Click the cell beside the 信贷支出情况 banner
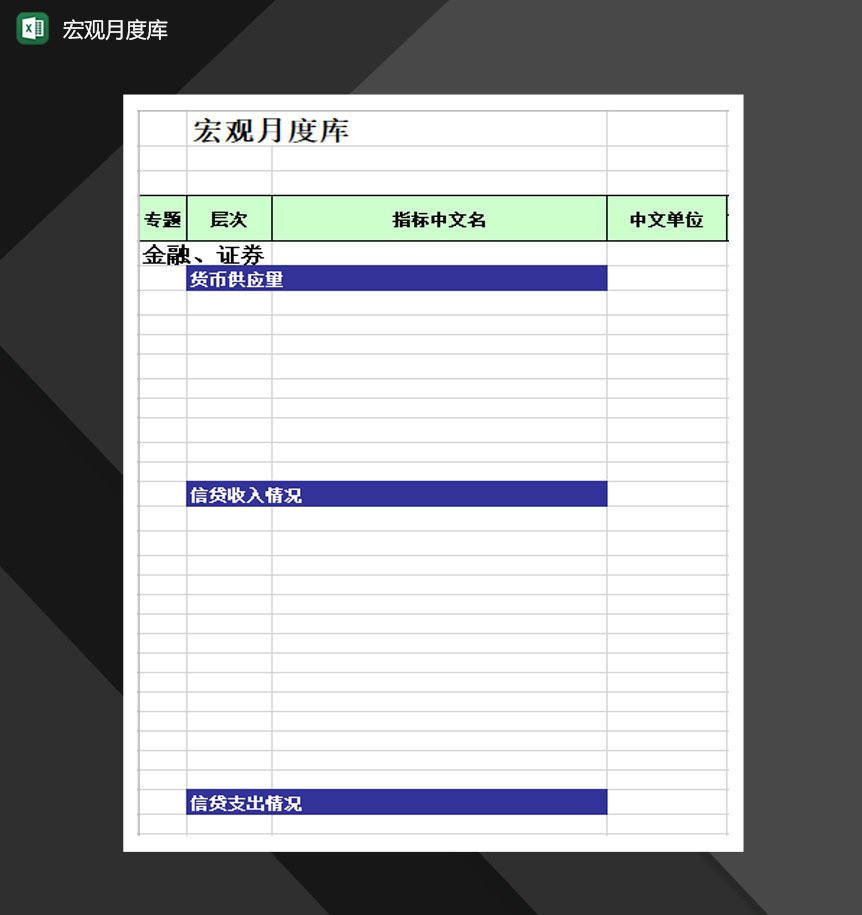Image resolution: width=862 pixels, height=915 pixels. (x=666, y=801)
